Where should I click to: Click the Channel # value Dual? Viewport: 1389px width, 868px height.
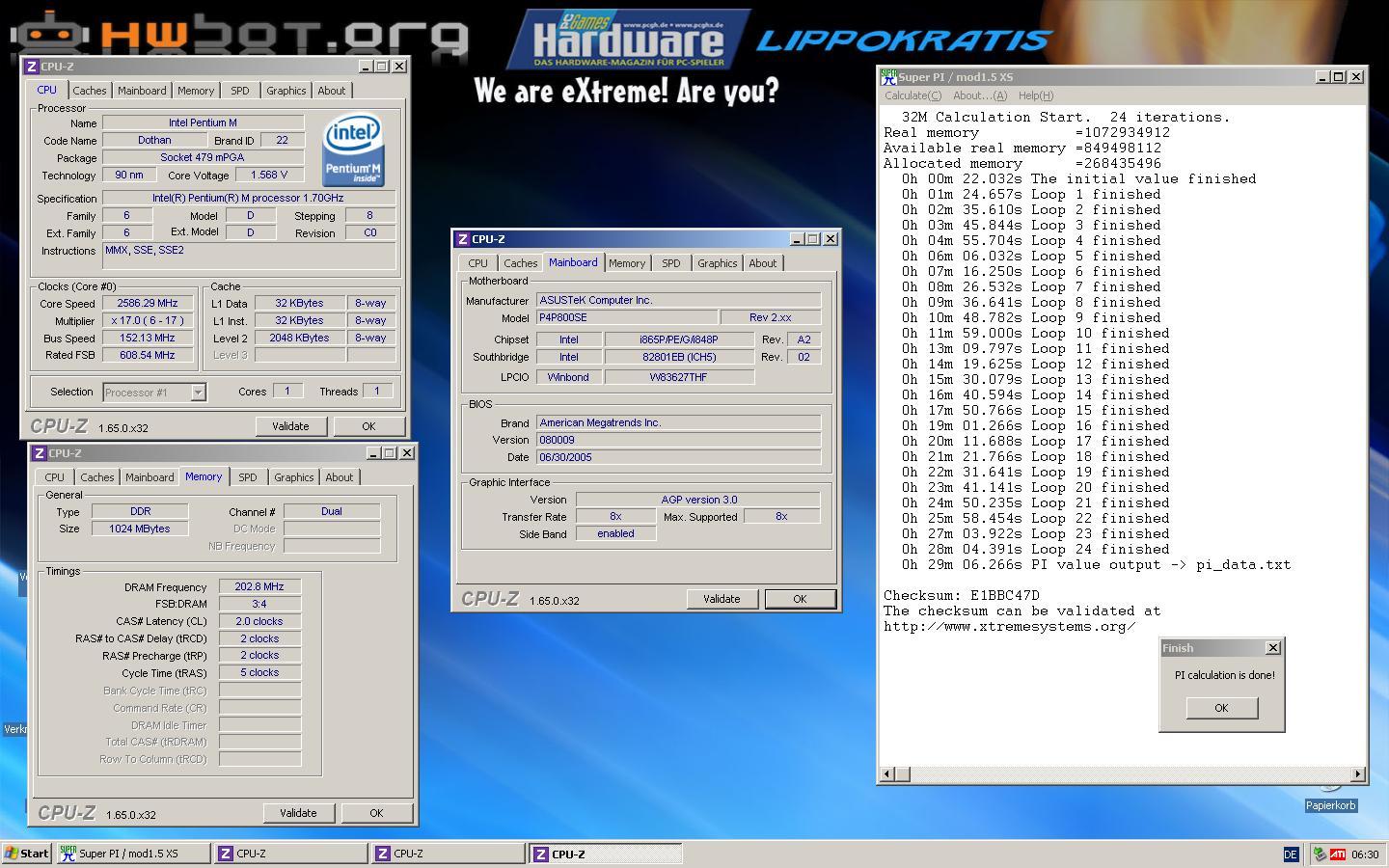point(332,511)
